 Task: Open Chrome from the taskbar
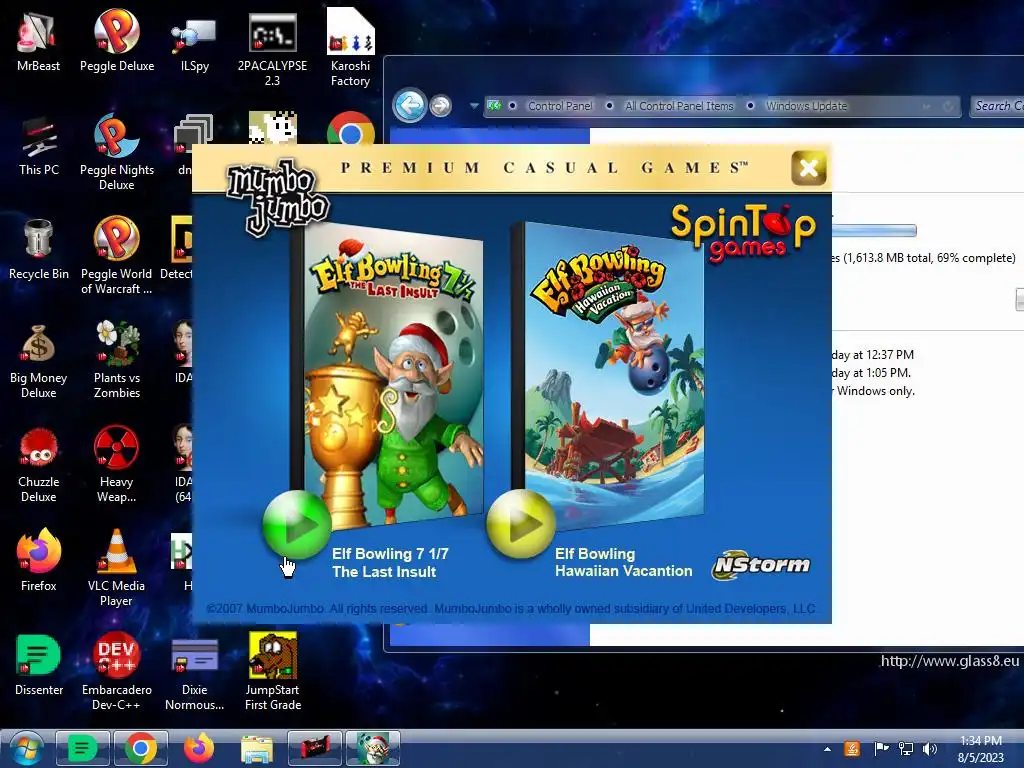tap(140, 748)
